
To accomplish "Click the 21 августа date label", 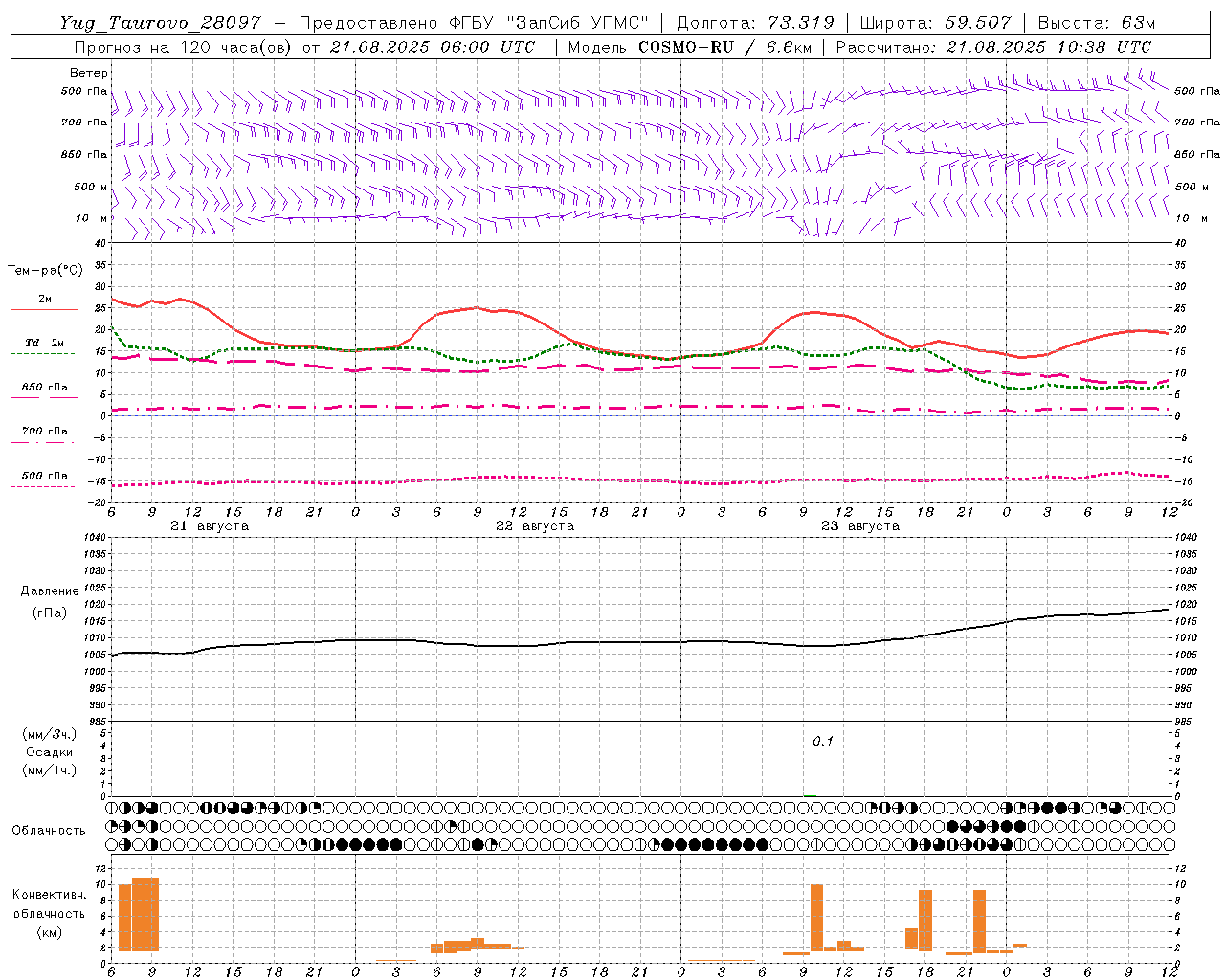I will tap(210, 526).
